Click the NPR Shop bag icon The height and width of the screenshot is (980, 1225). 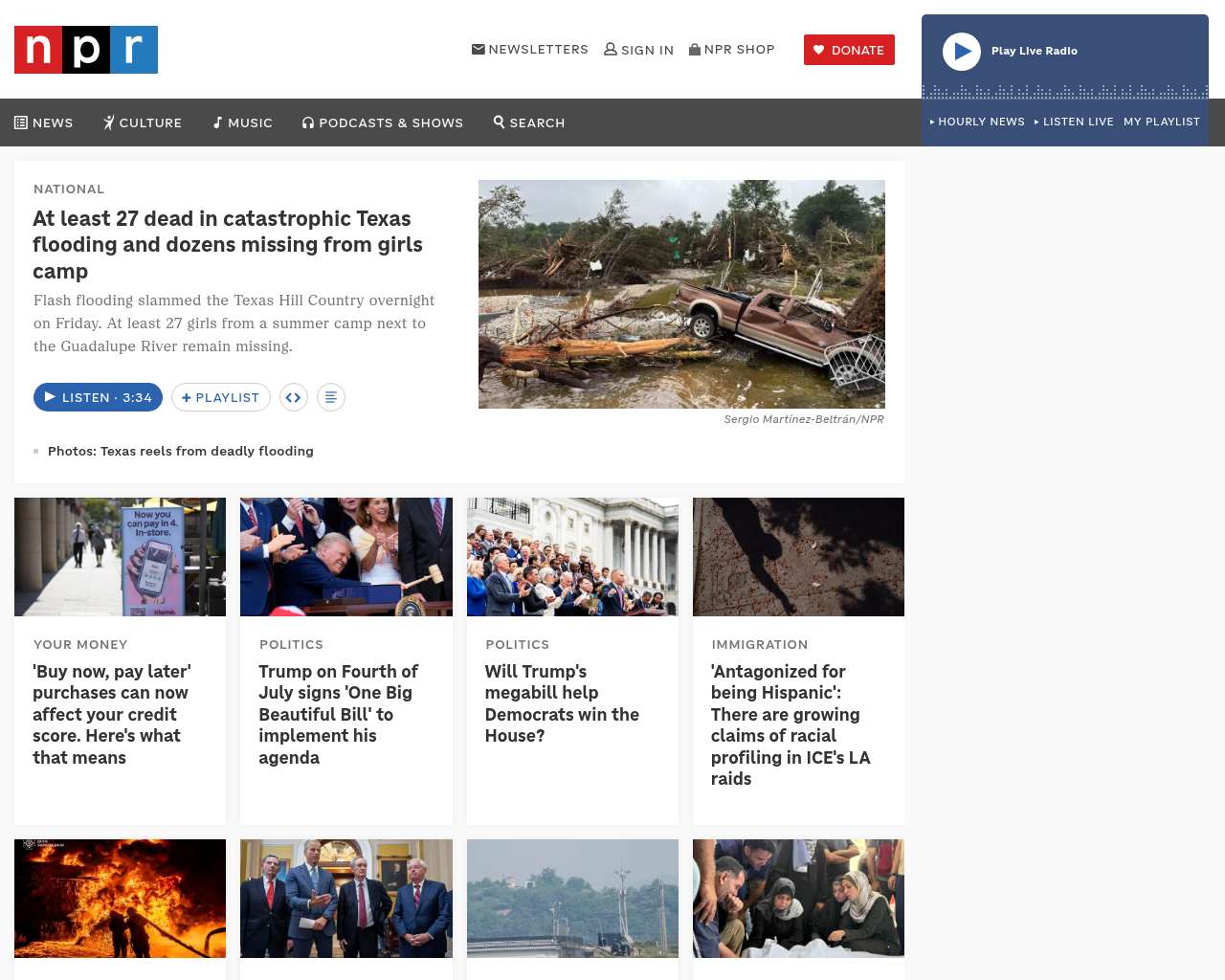(695, 49)
